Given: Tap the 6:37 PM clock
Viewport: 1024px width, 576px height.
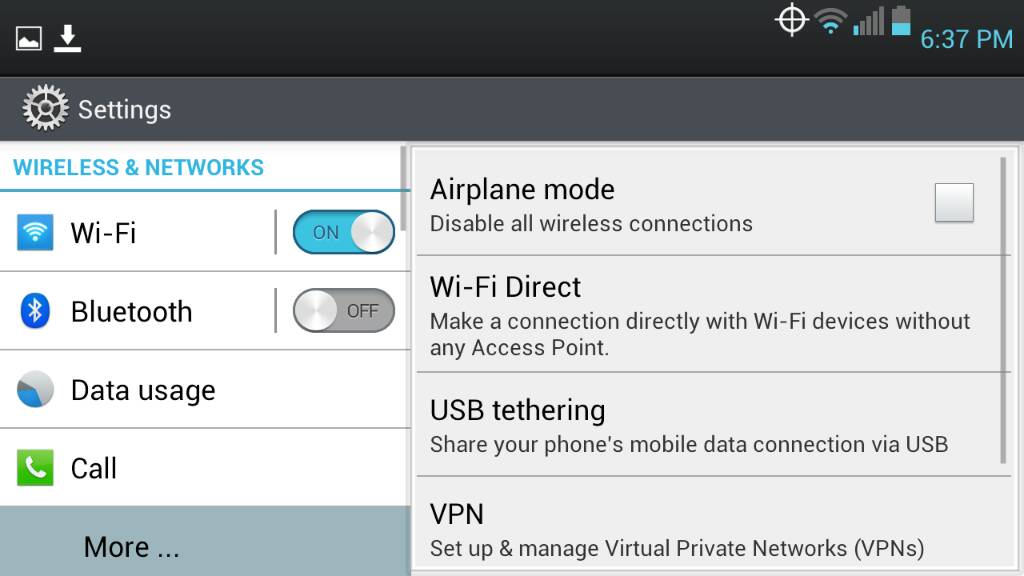Looking at the screenshot, I should coord(967,39).
